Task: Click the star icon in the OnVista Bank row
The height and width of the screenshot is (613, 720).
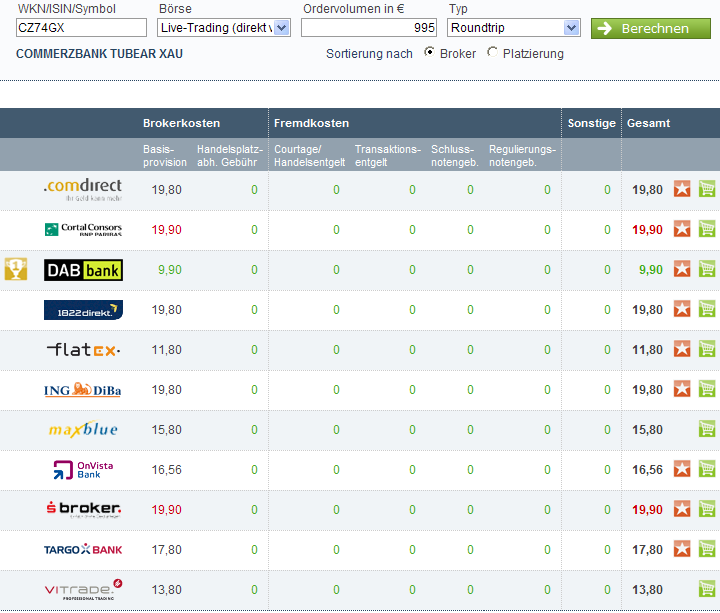Action: (682, 468)
